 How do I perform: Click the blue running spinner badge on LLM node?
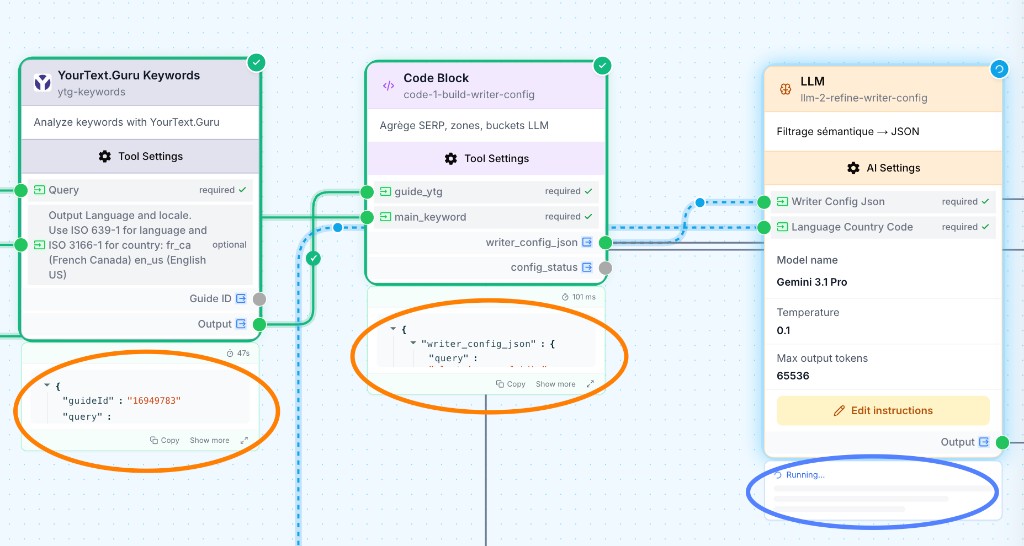999,69
